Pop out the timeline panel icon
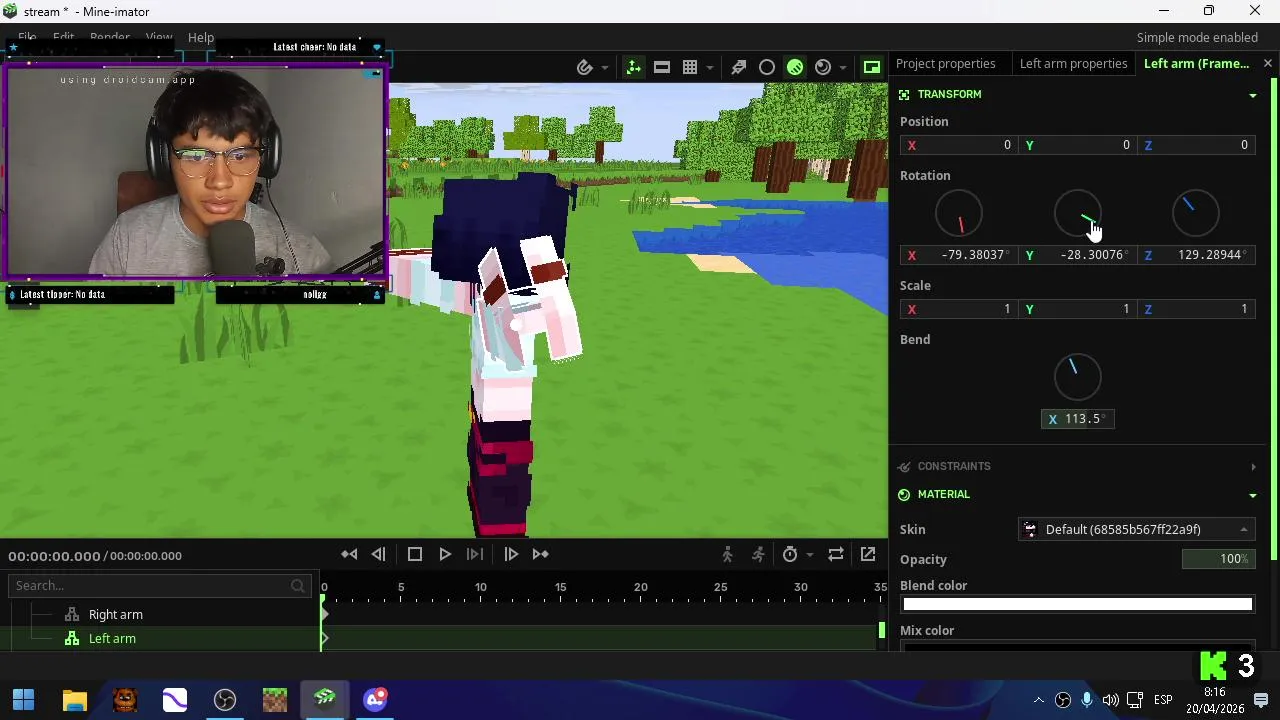Screen dimensions: 1280x720 (868, 554)
